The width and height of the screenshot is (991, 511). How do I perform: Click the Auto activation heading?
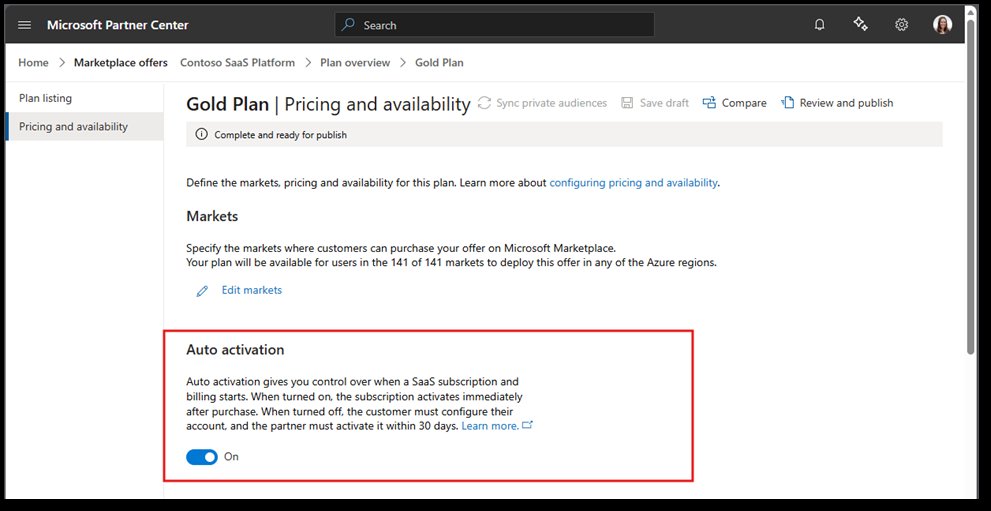(235, 349)
